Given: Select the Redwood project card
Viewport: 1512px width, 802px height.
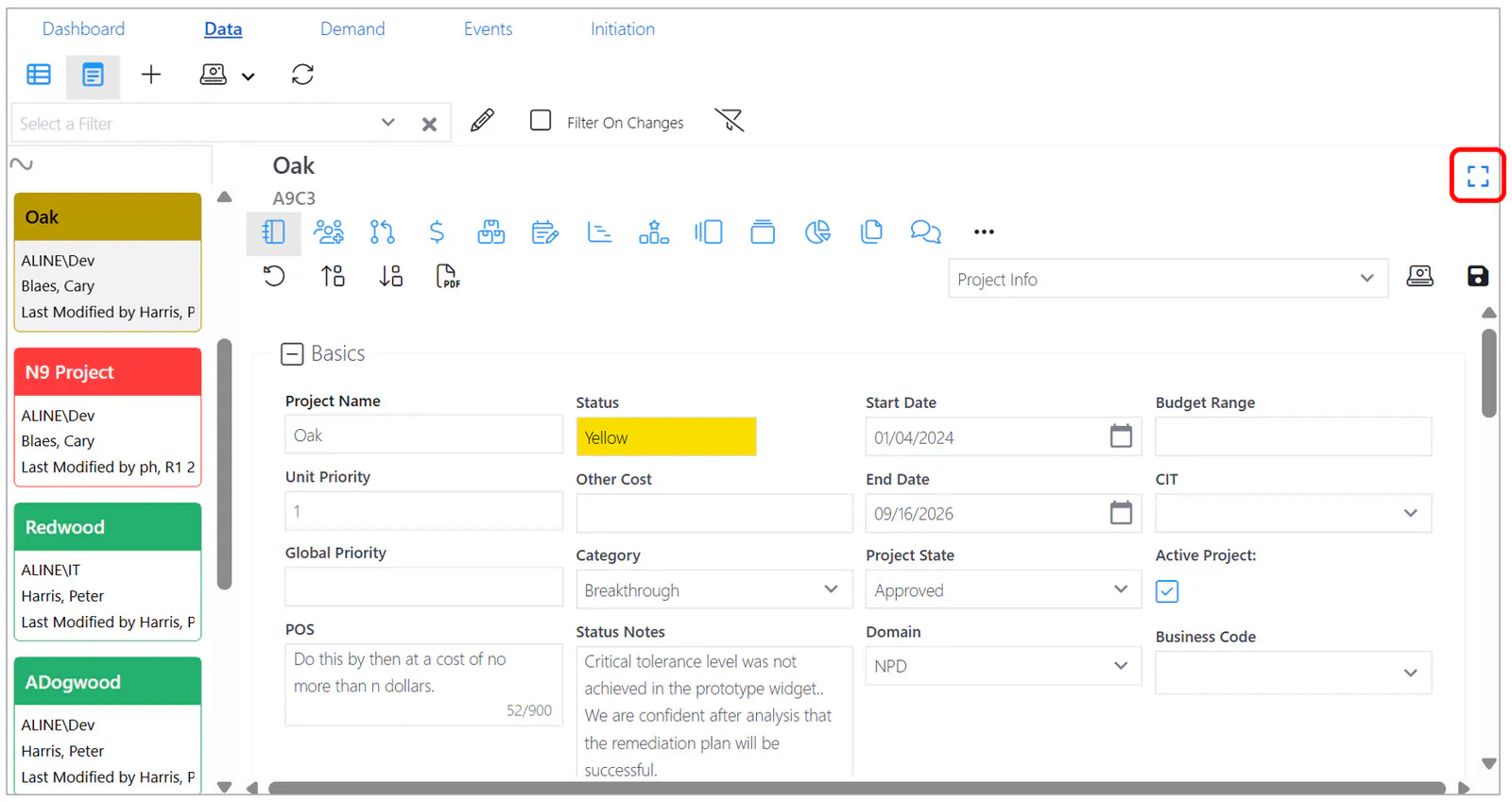Looking at the screenshot, I should tap(108, 572).
